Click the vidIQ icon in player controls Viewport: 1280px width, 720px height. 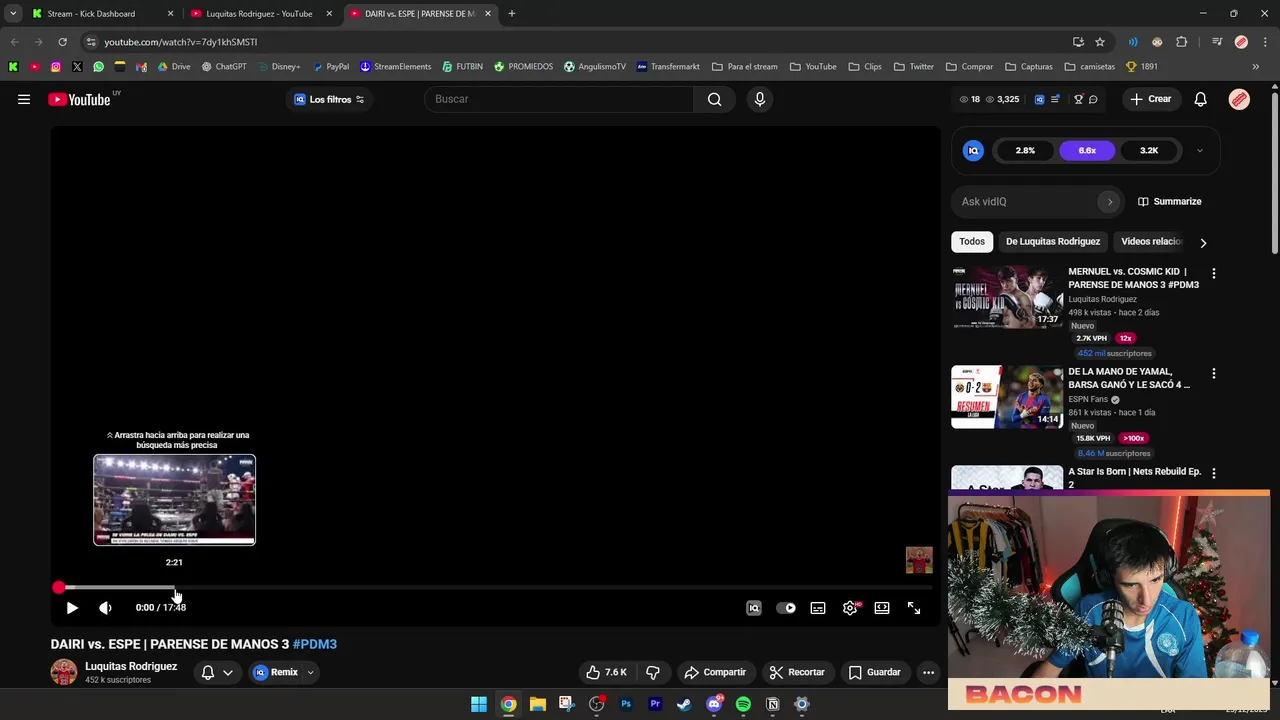point(754,608)
